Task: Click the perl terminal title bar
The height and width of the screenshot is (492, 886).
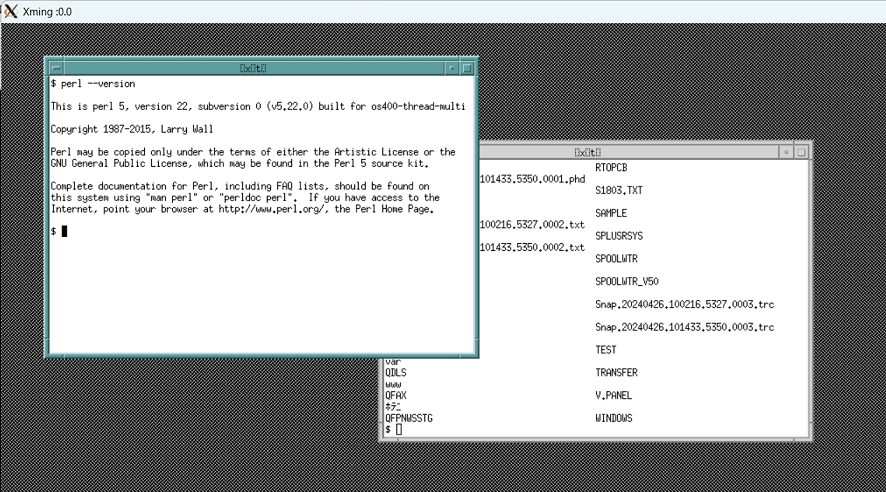Action: tap(253, 68)
